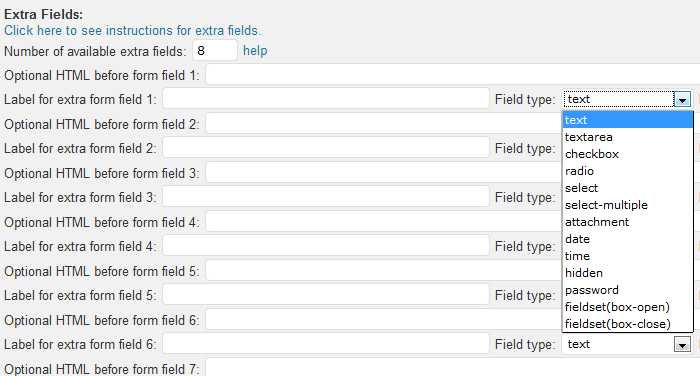The width and height of the screenshot is (700, 376).
Task: Focus Optional HTML before form field 1 input
Action: pos(453,75)
